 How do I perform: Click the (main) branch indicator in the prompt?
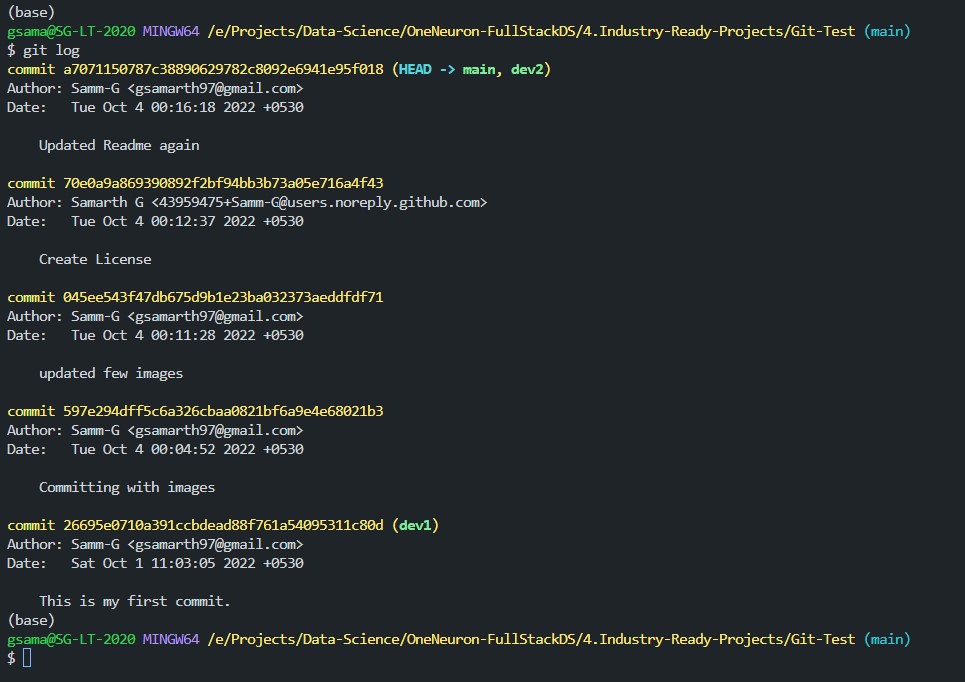[887, 31]
